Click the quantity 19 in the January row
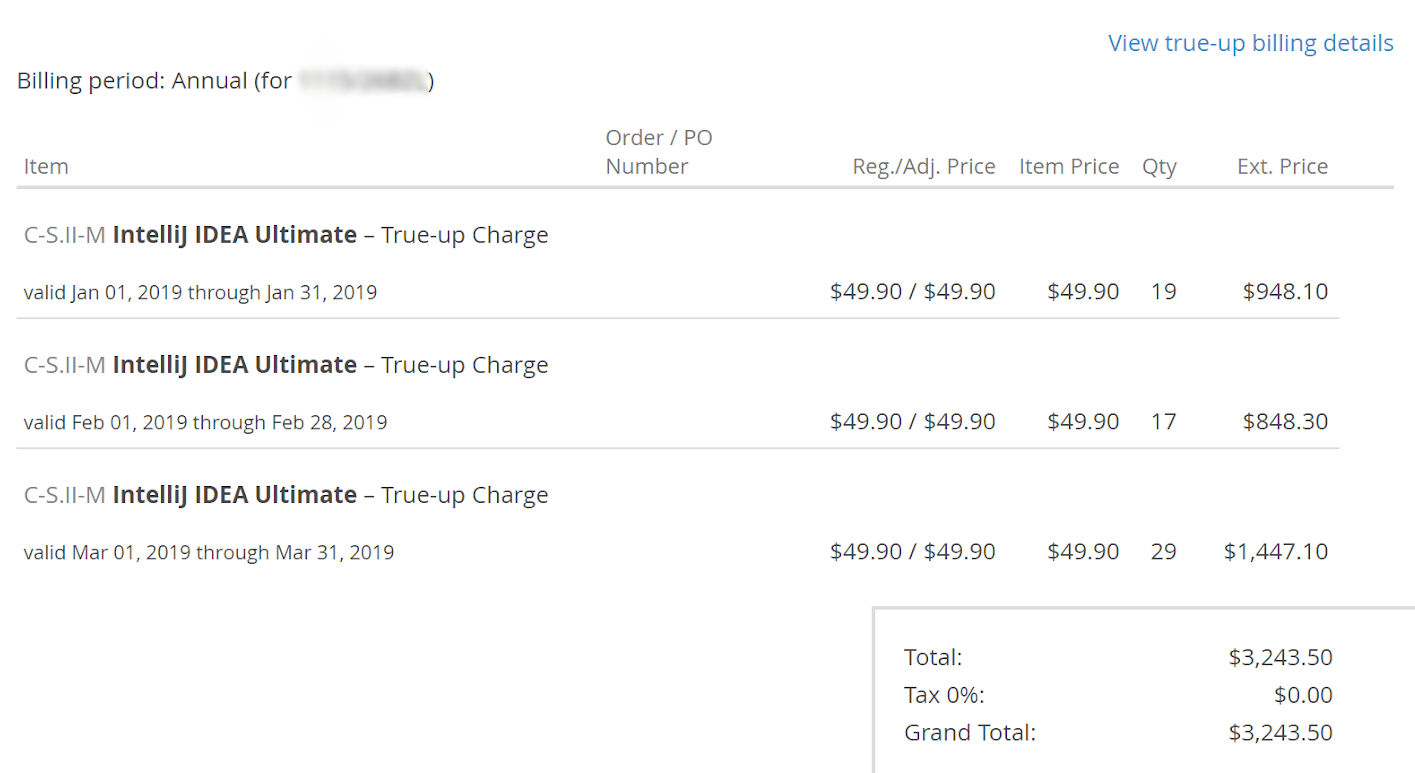Screen dimensions: 1415x773 pyautogui.click(x=1163, y=292)
